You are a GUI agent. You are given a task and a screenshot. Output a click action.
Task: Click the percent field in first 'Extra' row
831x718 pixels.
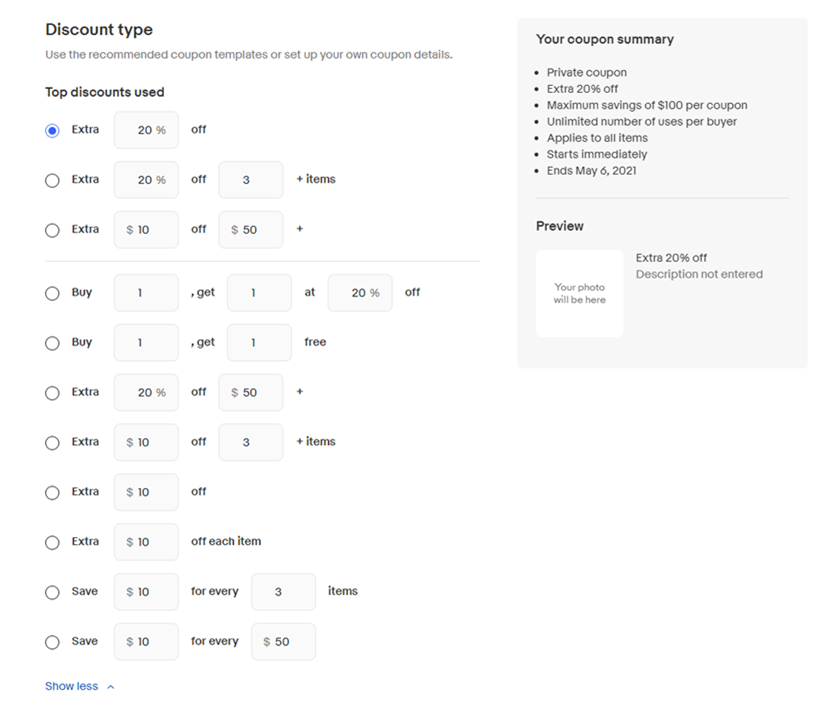(146, 130)
